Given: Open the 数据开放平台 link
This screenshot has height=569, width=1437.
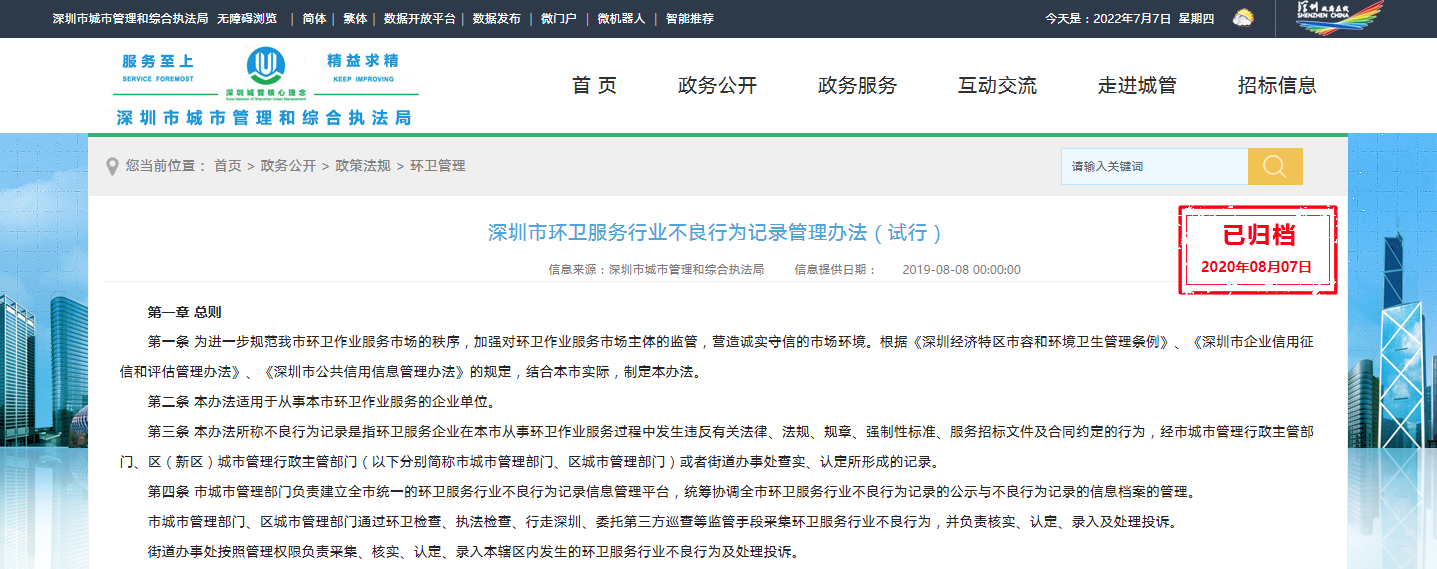Looking at the screenshot, I should (419, 19).
